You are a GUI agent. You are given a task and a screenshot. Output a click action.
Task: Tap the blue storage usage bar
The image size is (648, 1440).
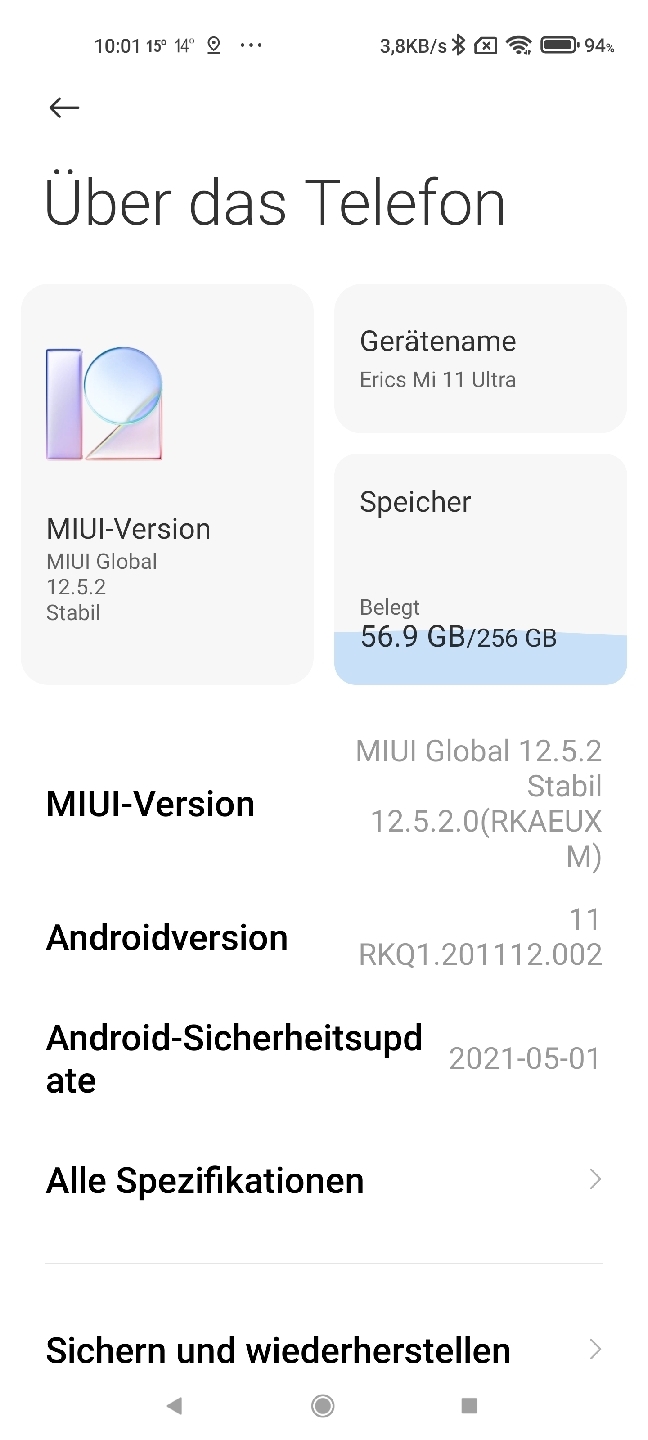tap(480, 658)
